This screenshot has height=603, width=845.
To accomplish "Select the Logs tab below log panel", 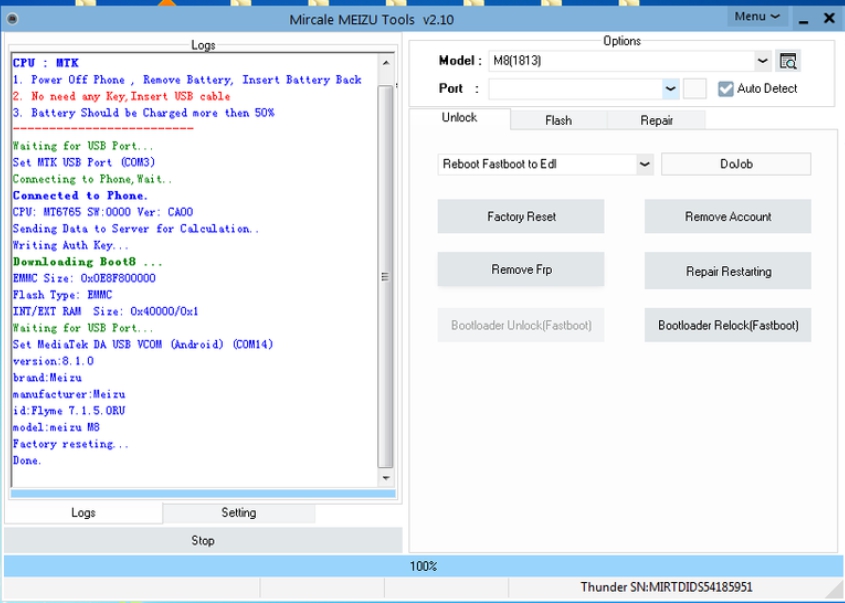I will (83, 512).
